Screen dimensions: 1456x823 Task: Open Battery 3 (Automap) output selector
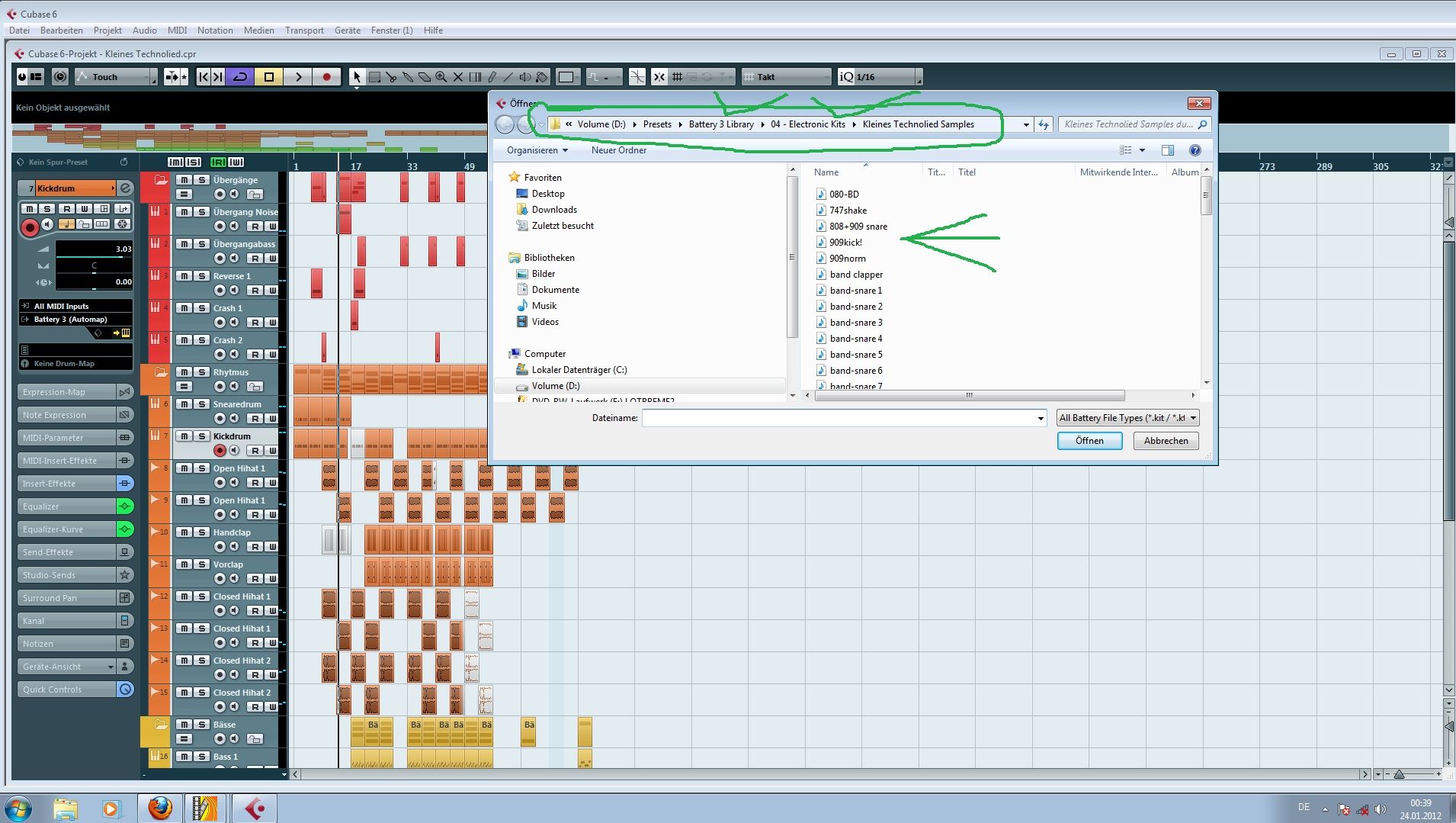click(x=75, y=320)
